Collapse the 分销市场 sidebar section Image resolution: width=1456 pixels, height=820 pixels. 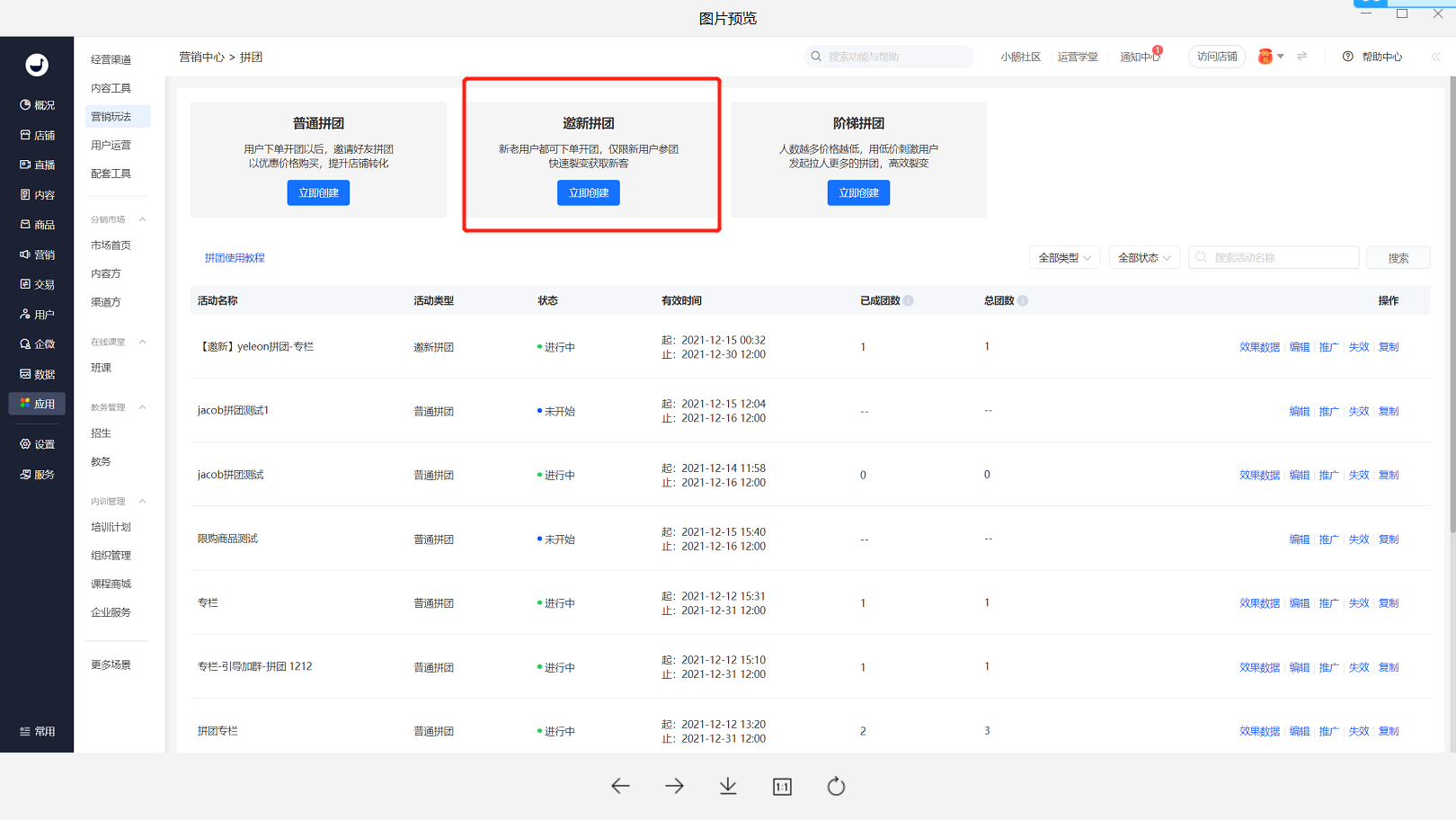coord(142,219)
